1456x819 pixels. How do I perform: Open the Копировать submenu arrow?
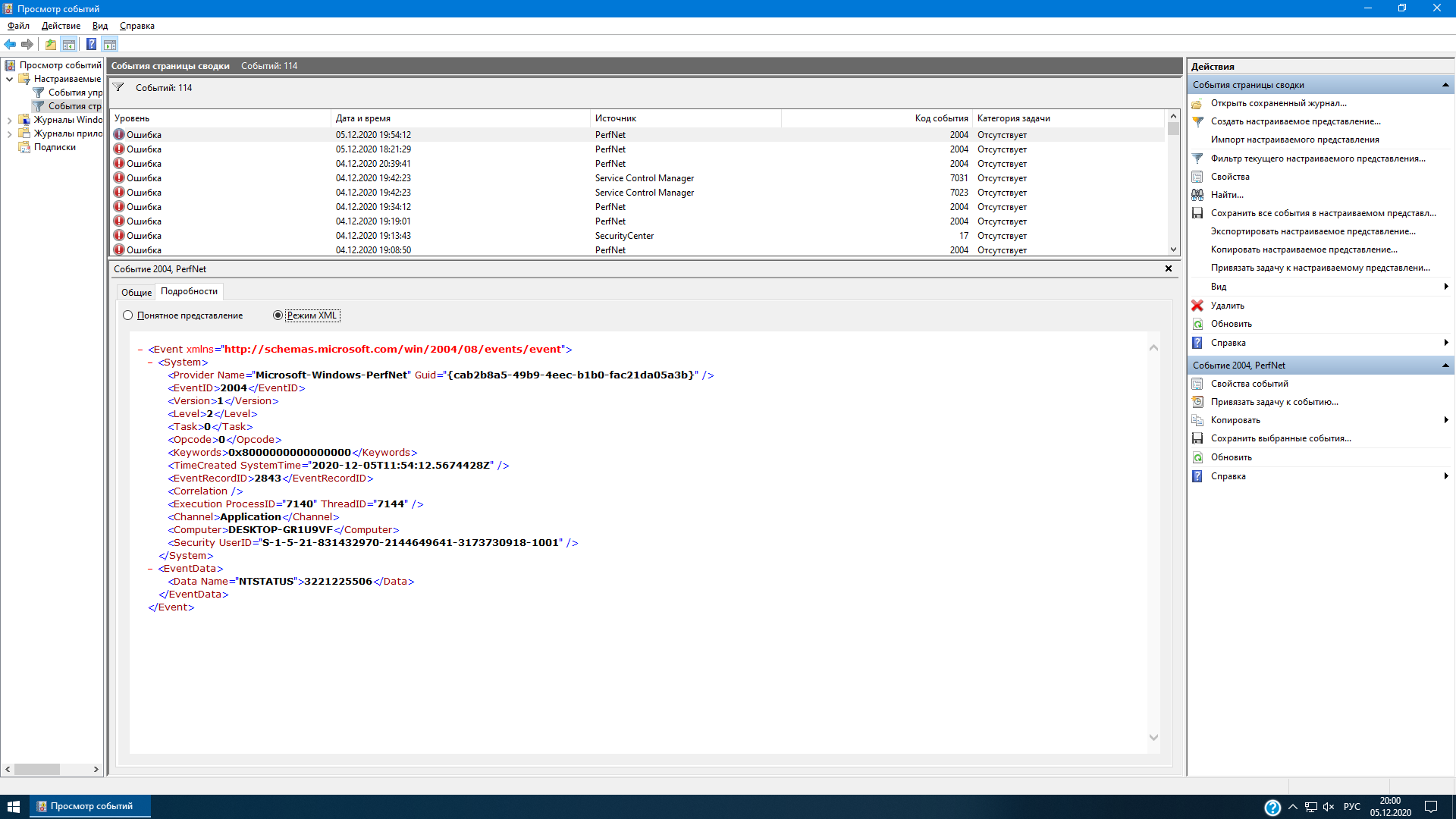tap(1446, 420)
